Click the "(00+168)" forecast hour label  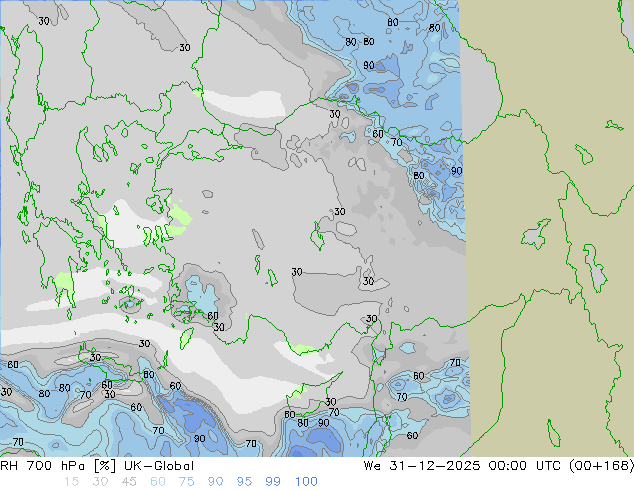(x=601, y=466)
